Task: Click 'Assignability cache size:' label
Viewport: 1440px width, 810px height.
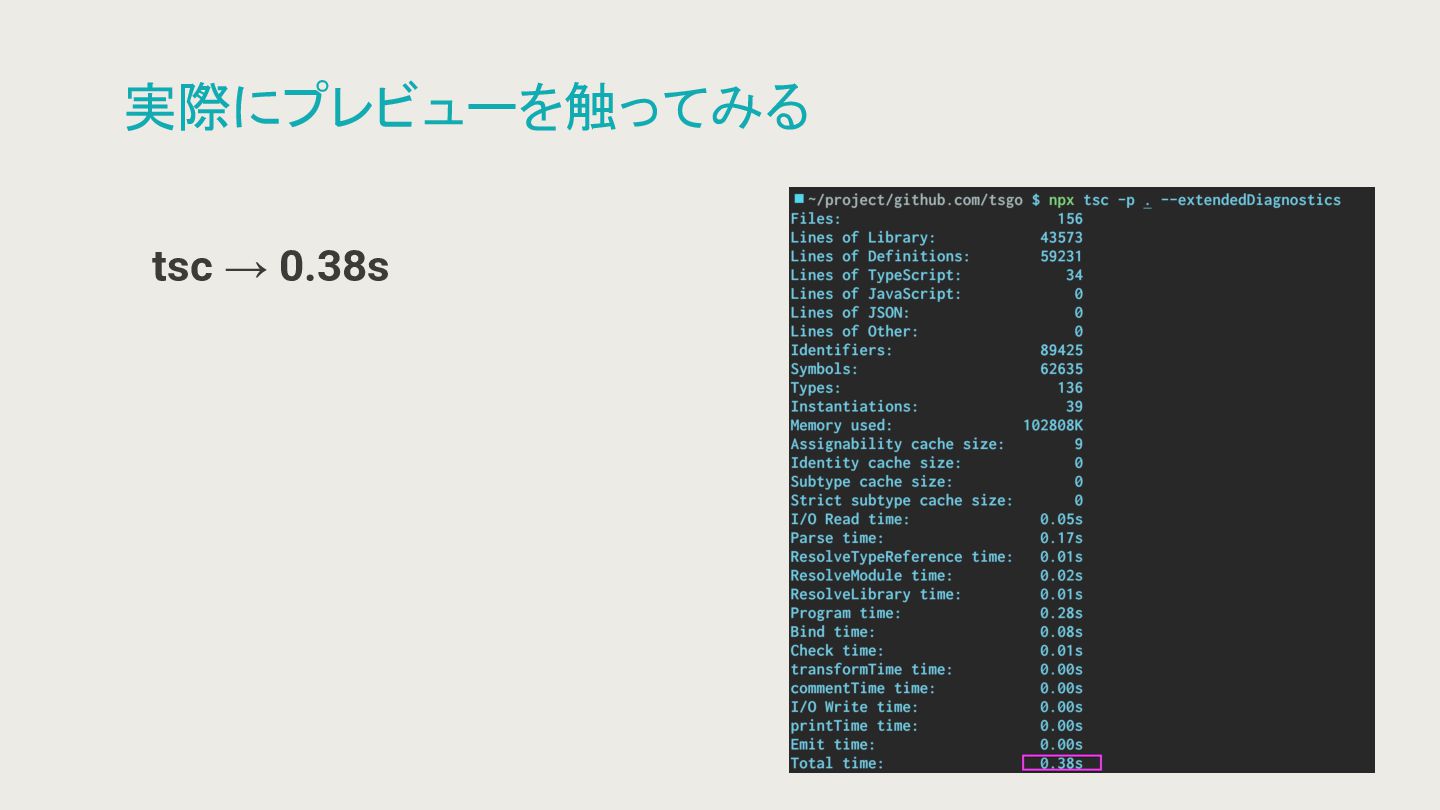Action: (897, 444)
